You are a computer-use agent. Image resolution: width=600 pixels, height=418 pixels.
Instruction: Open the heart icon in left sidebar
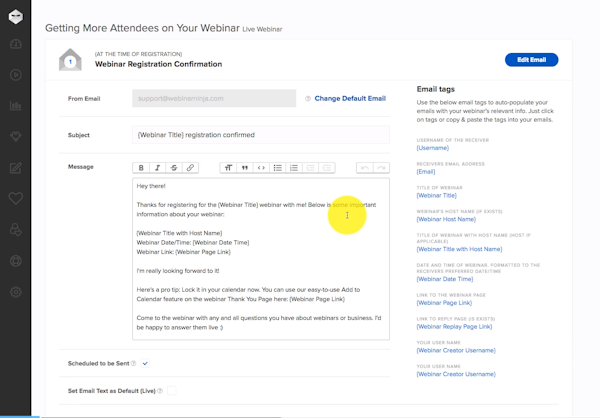(16, 199)
